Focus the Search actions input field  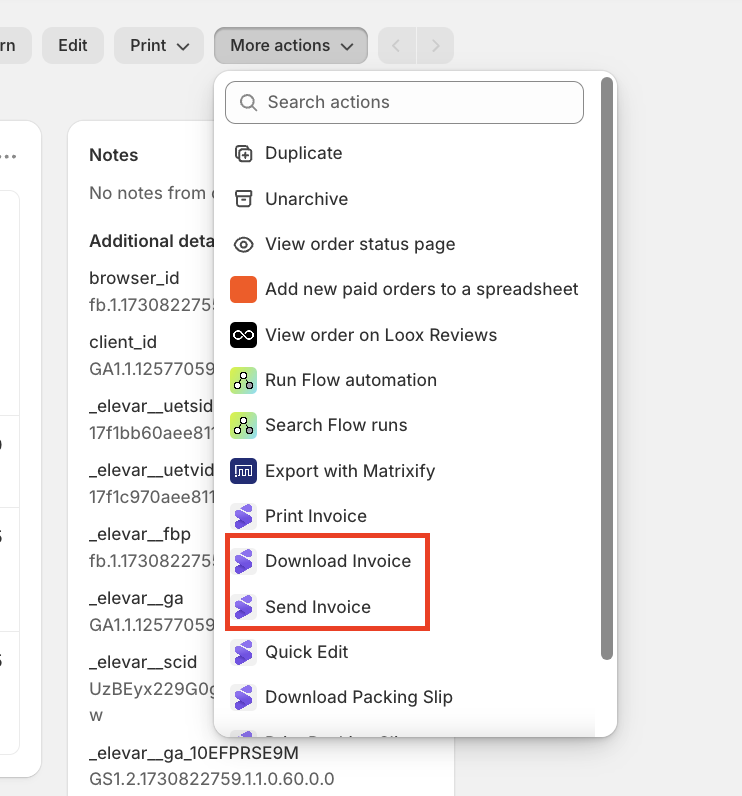404,102
